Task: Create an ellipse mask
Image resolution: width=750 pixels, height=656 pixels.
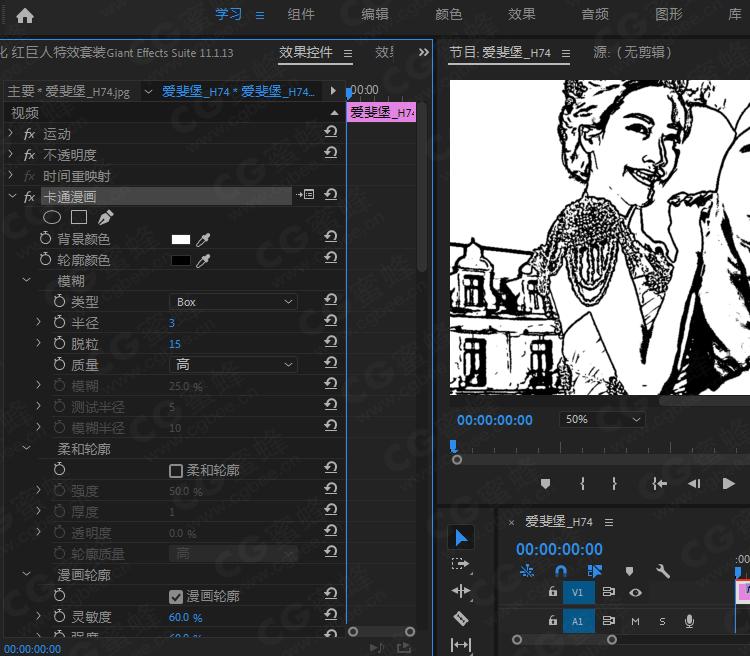Action: [x=52, y=218]
